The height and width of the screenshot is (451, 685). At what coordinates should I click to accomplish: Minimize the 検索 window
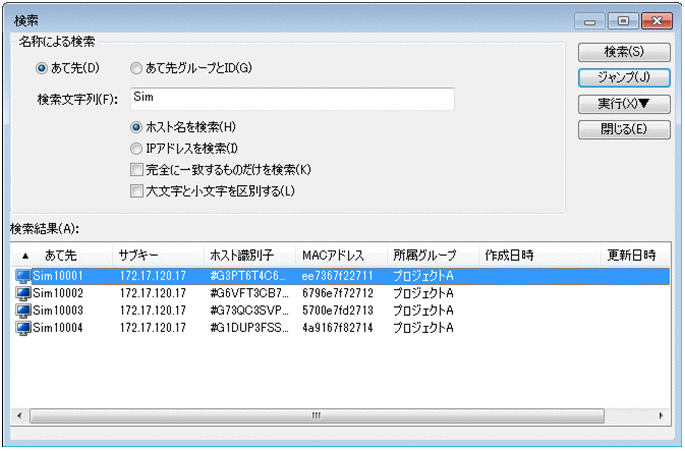[590, 21]
